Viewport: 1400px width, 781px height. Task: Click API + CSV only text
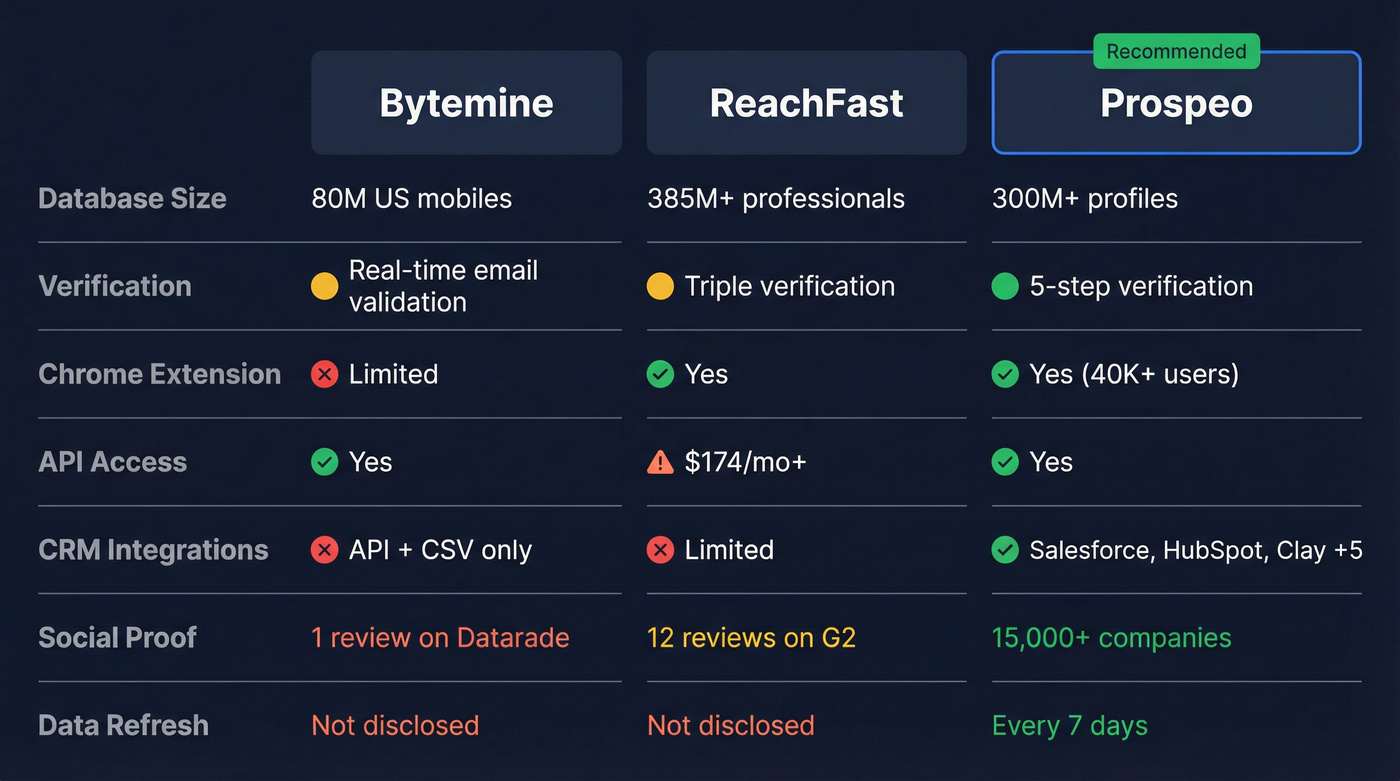point(440,550)
